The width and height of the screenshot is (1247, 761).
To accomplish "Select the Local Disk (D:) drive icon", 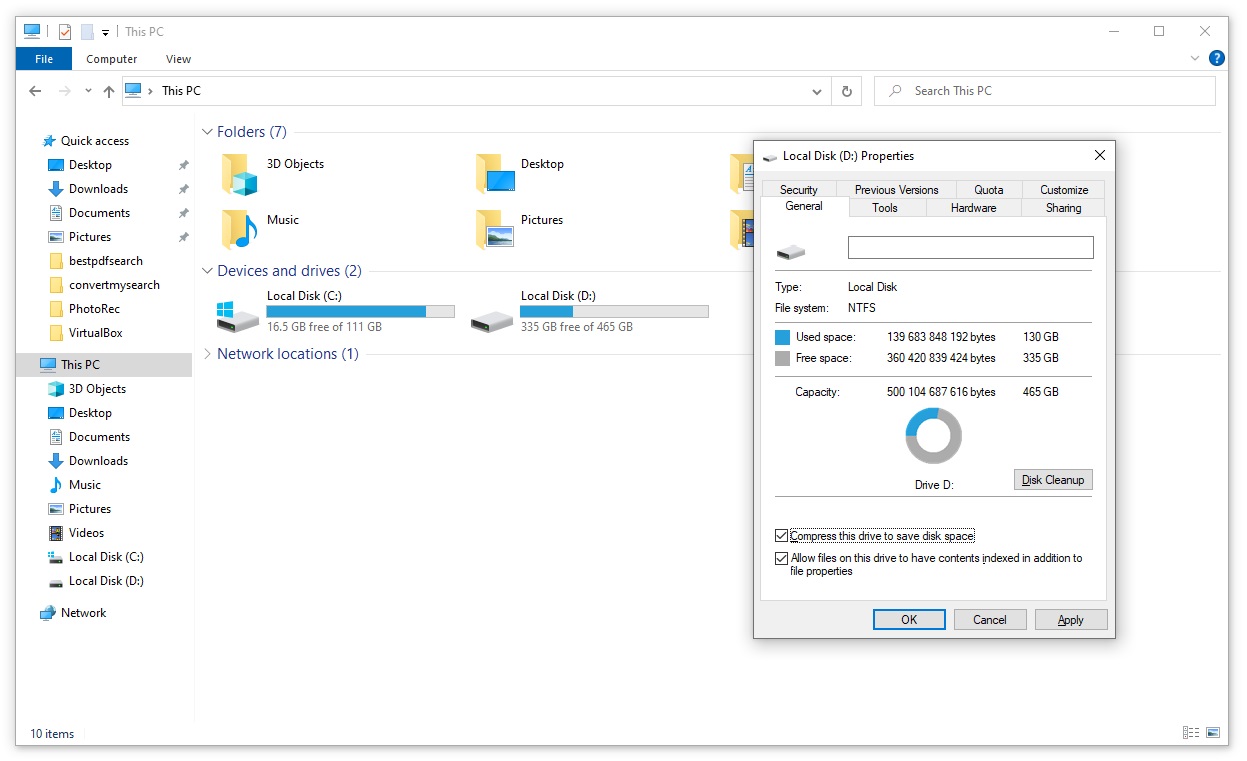I will coord(492,318).
